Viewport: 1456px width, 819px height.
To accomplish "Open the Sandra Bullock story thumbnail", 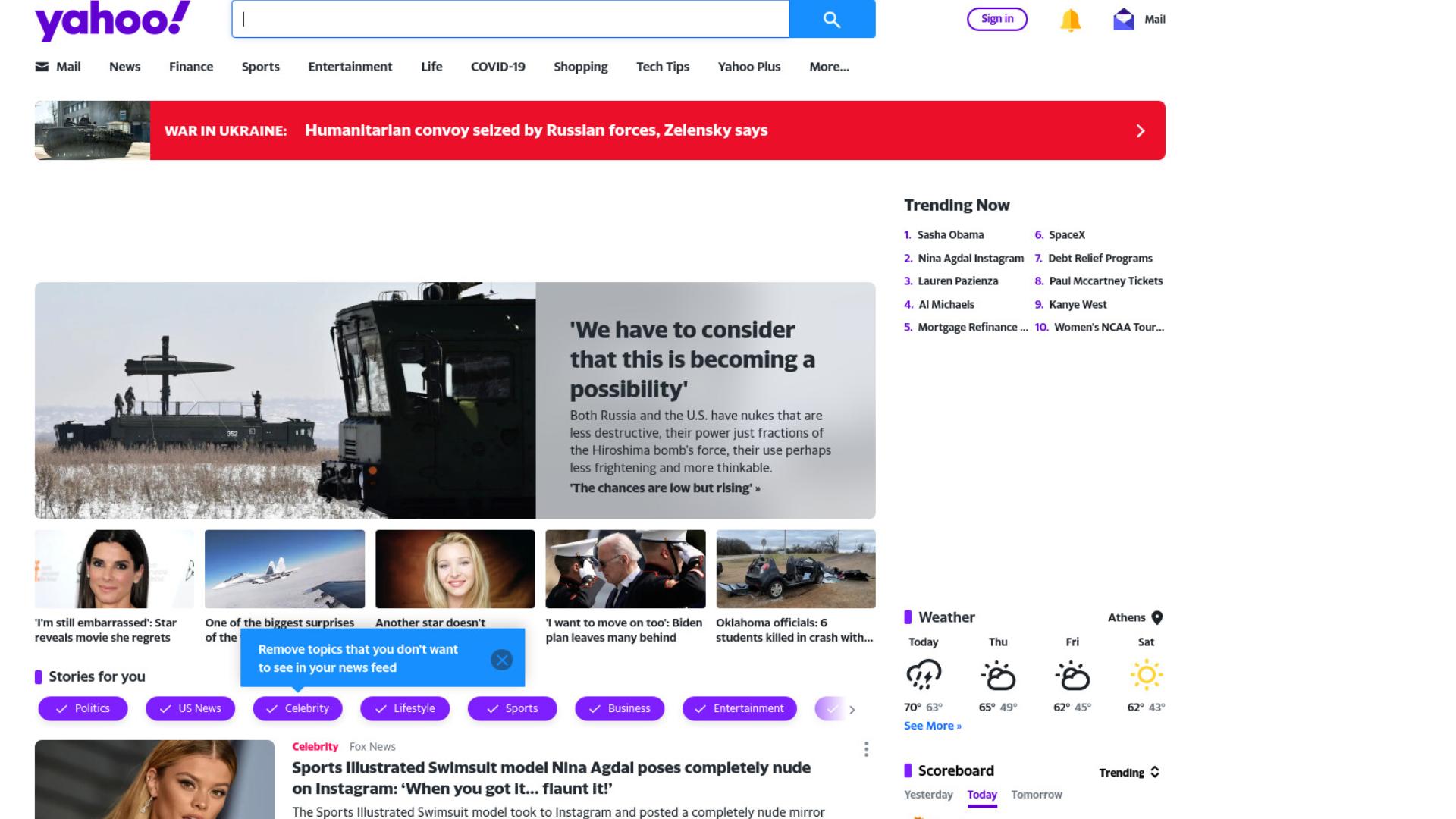I will [115, 569].
